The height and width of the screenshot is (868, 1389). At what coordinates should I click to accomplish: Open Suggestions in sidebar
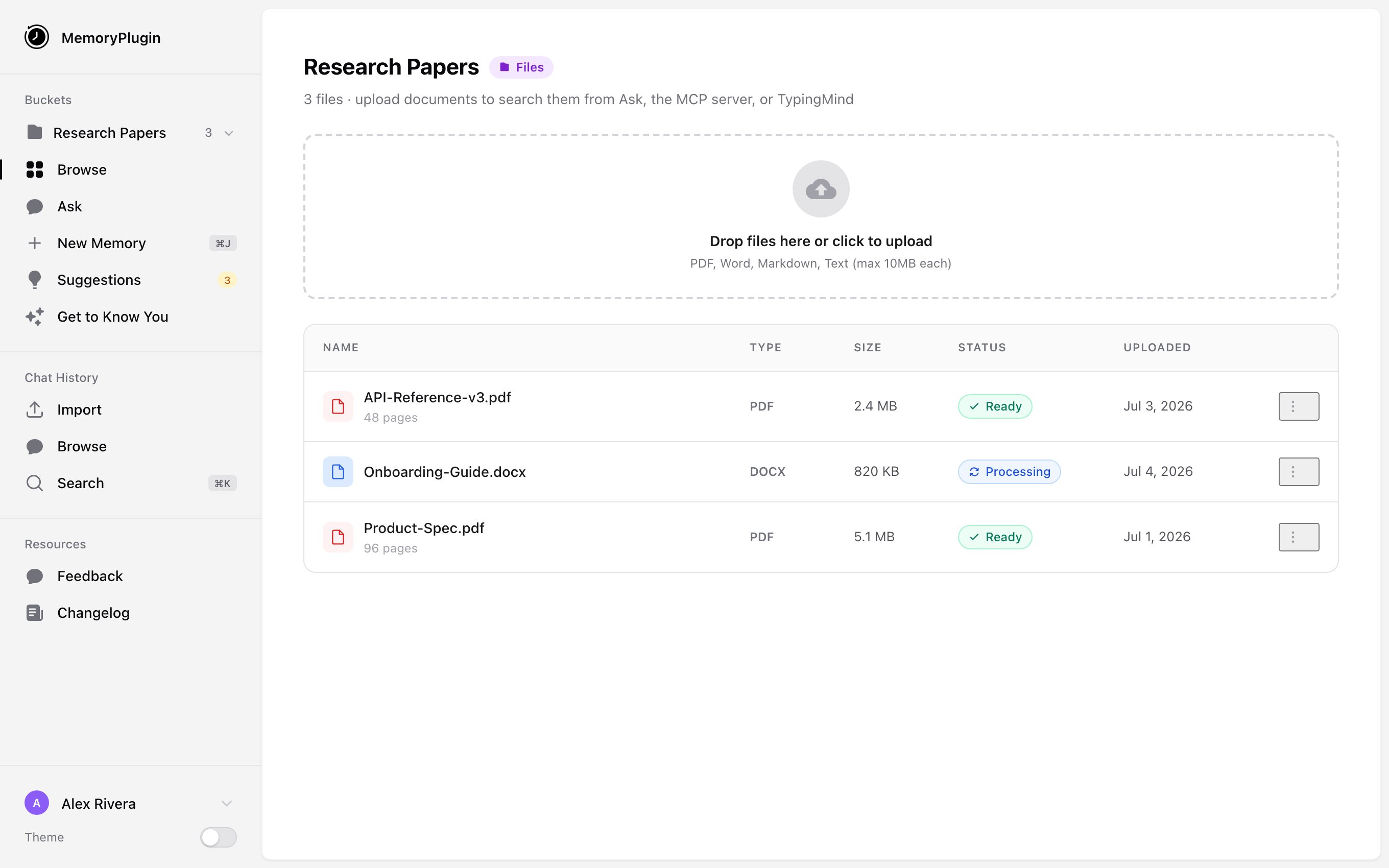(131, 280)
